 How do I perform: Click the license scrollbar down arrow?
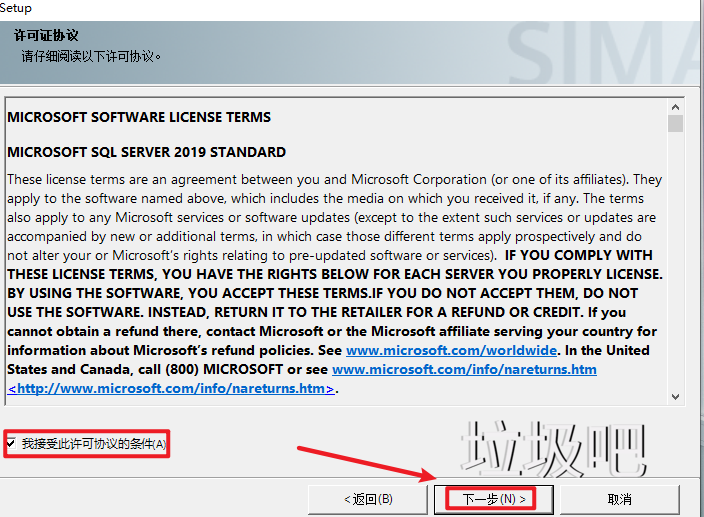[676, 396]
